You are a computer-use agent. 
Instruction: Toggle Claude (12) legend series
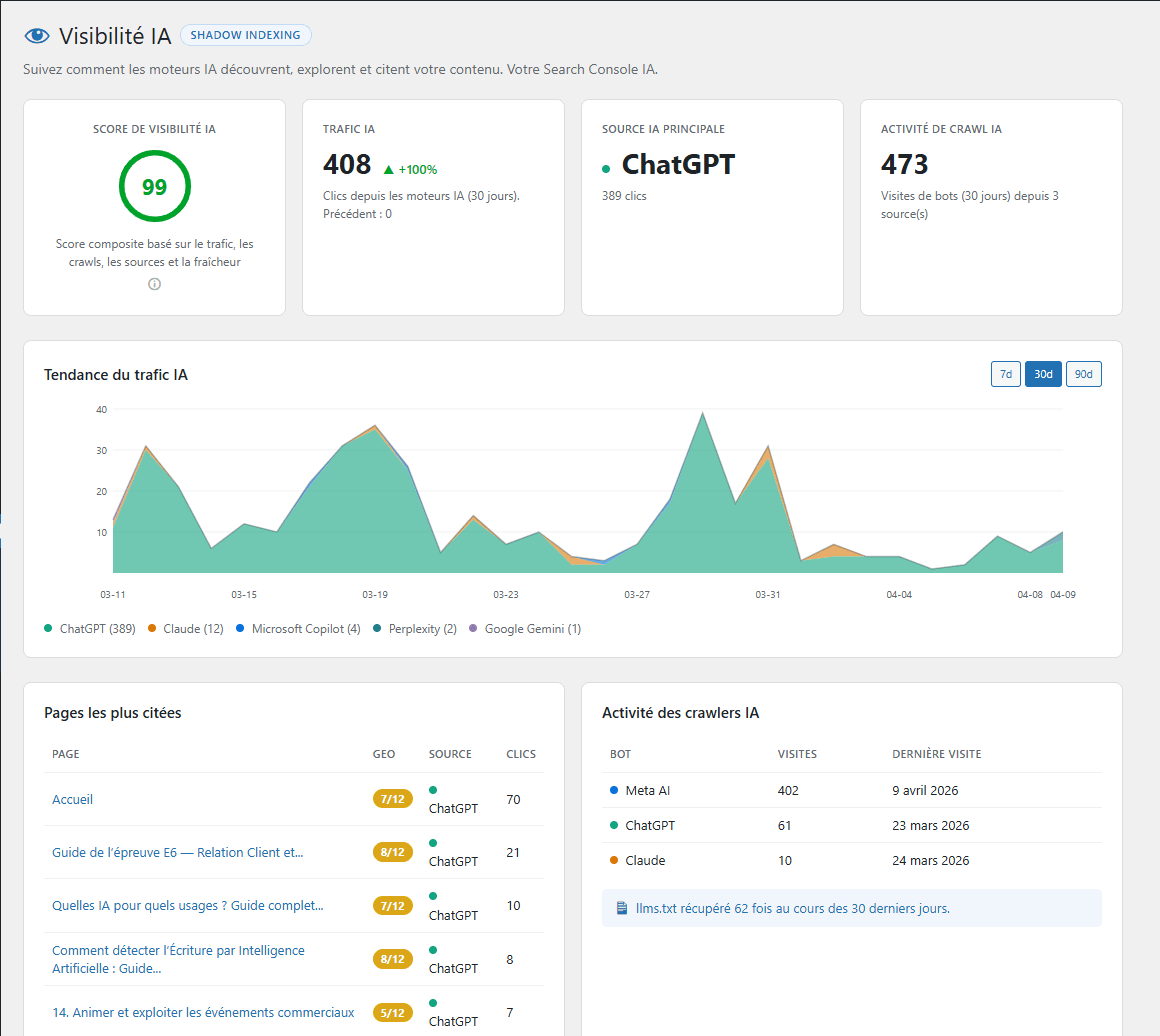[186, 628]
